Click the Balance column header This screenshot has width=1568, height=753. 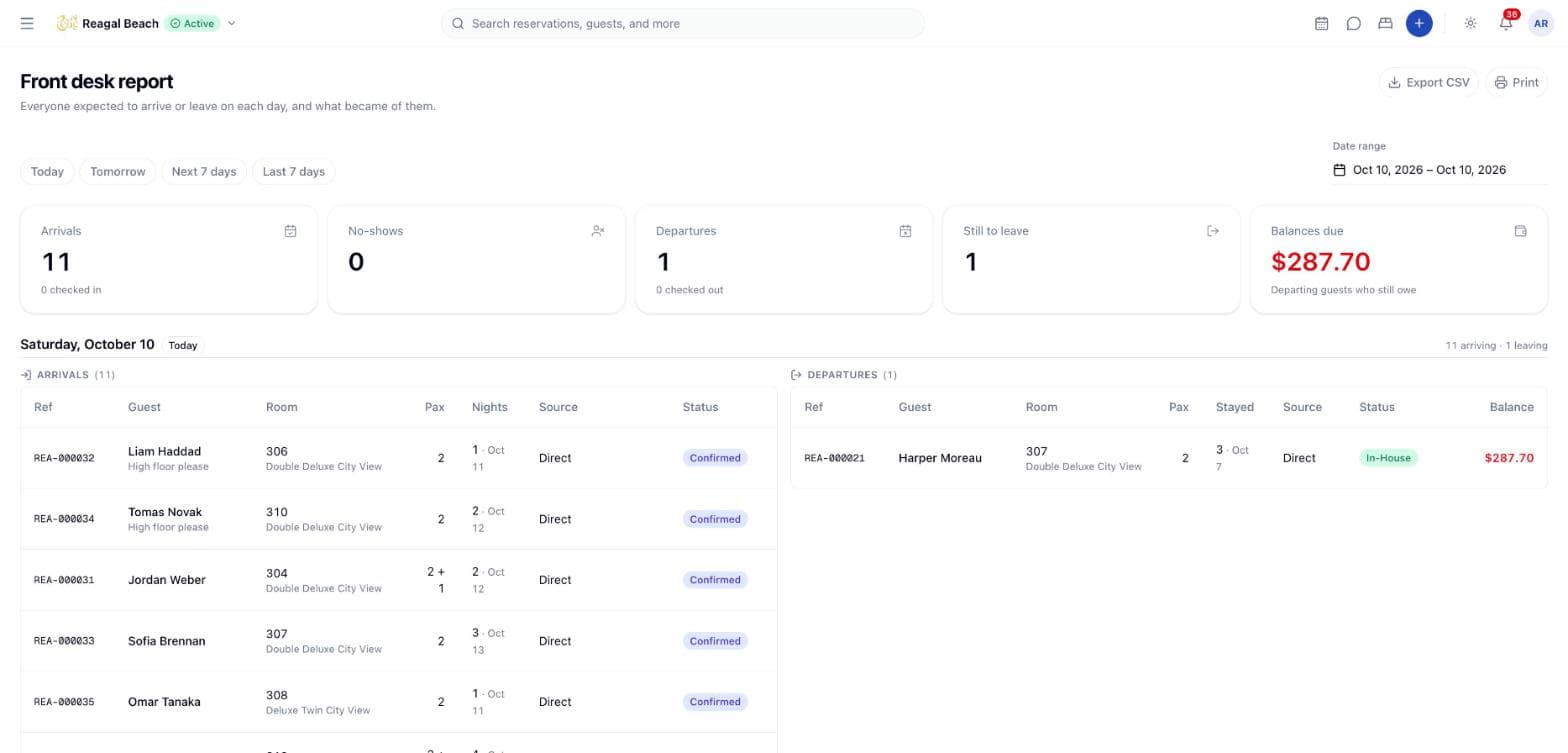point(1511,407)
